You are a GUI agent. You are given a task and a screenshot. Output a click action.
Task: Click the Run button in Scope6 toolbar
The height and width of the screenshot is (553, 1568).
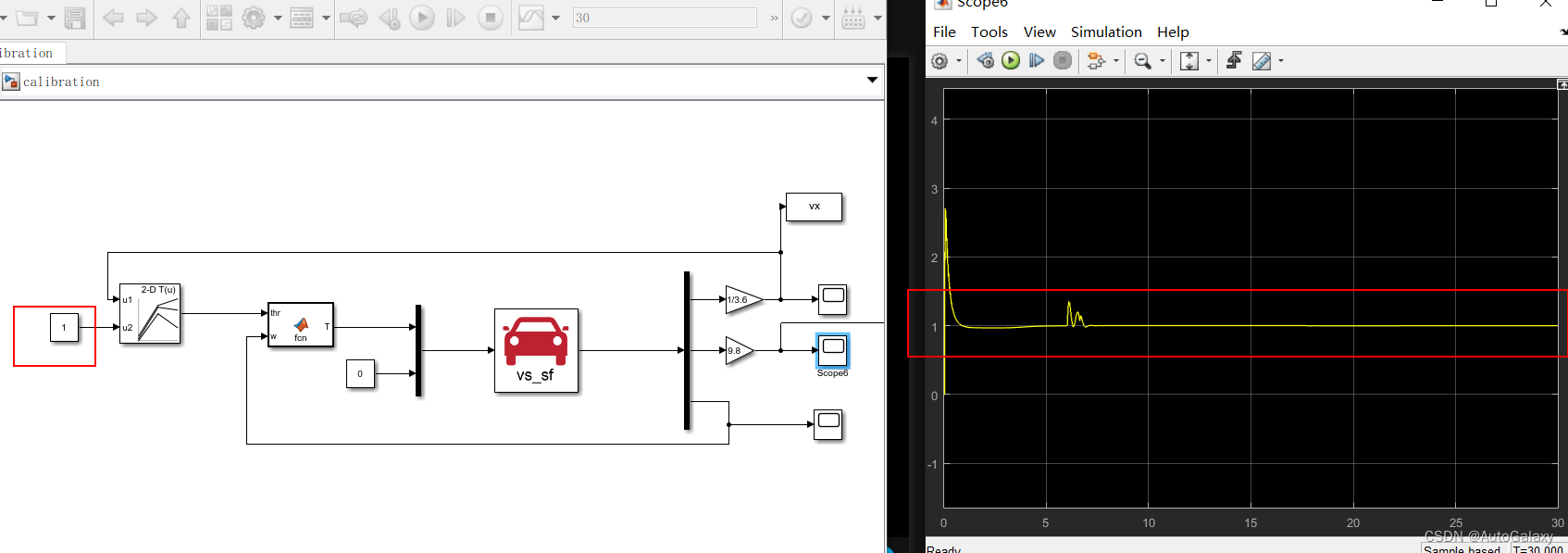[x=1011, y=61]
